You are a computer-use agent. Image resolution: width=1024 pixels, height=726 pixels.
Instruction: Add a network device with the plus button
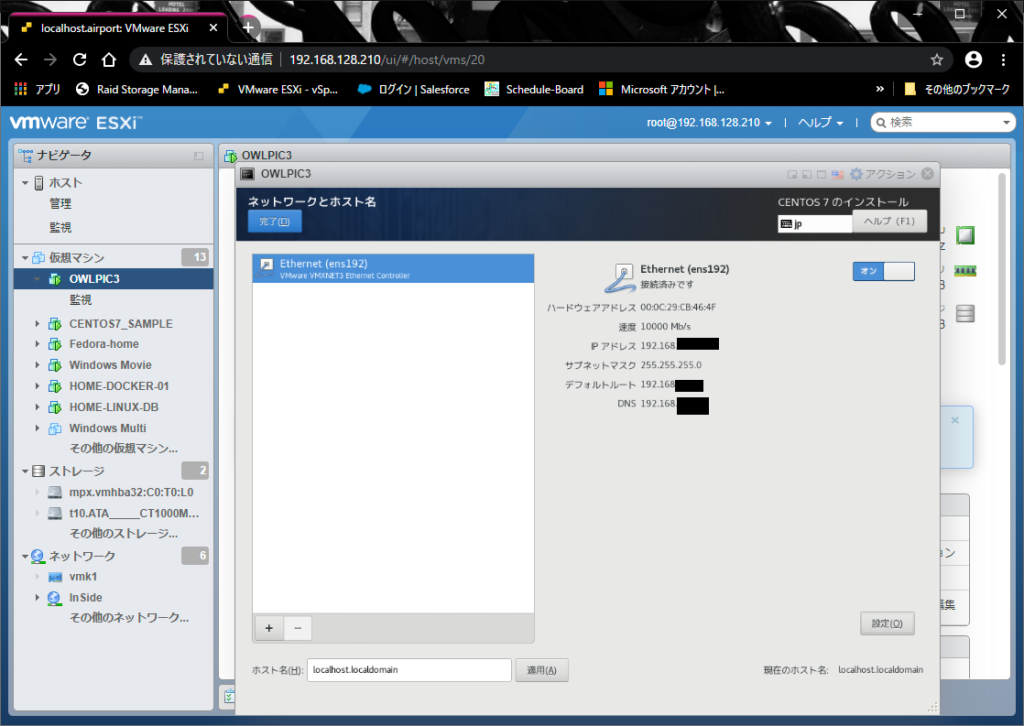[x=269, y=628]
